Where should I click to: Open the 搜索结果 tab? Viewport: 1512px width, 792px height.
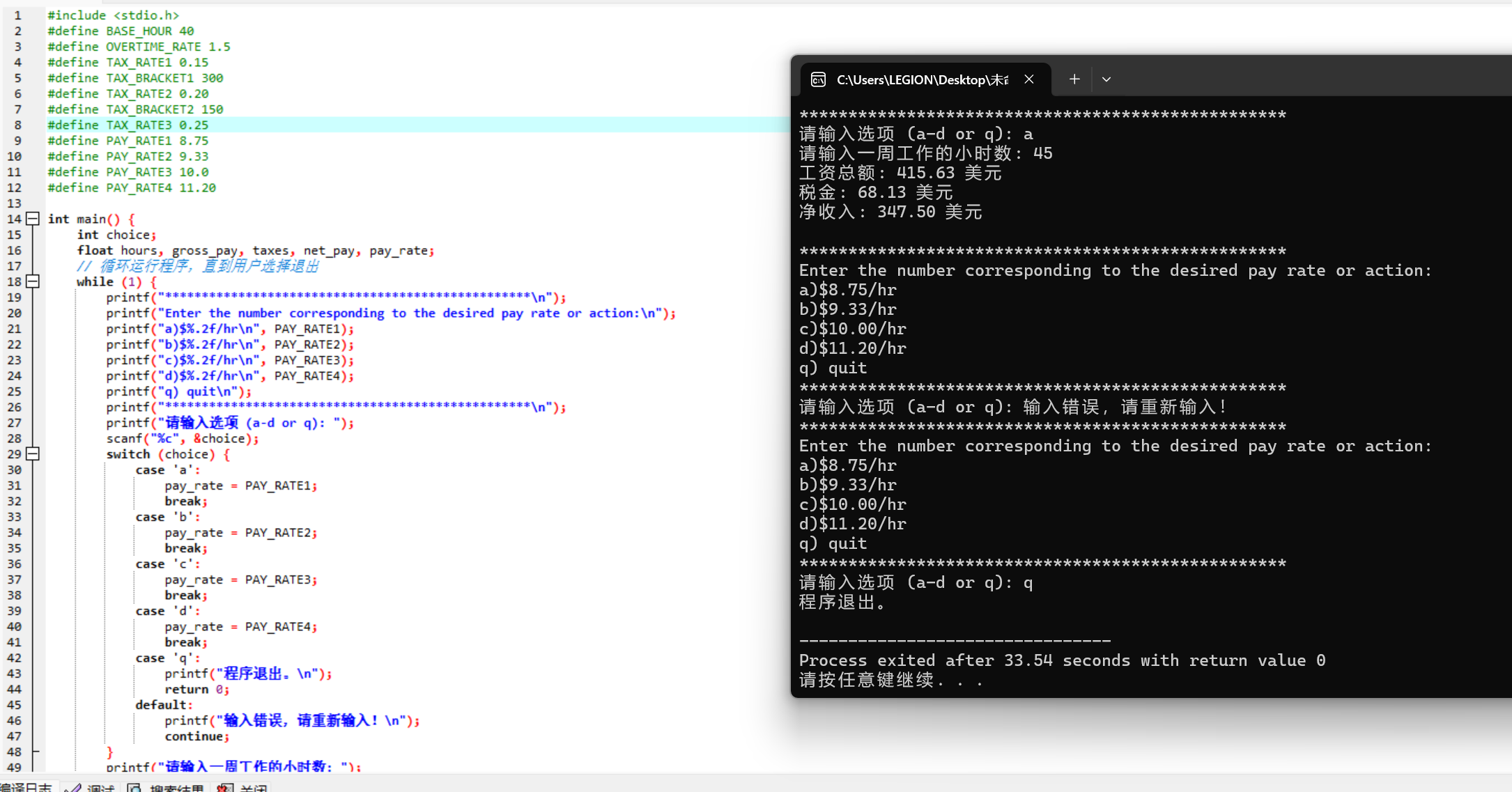coord(177,788)
